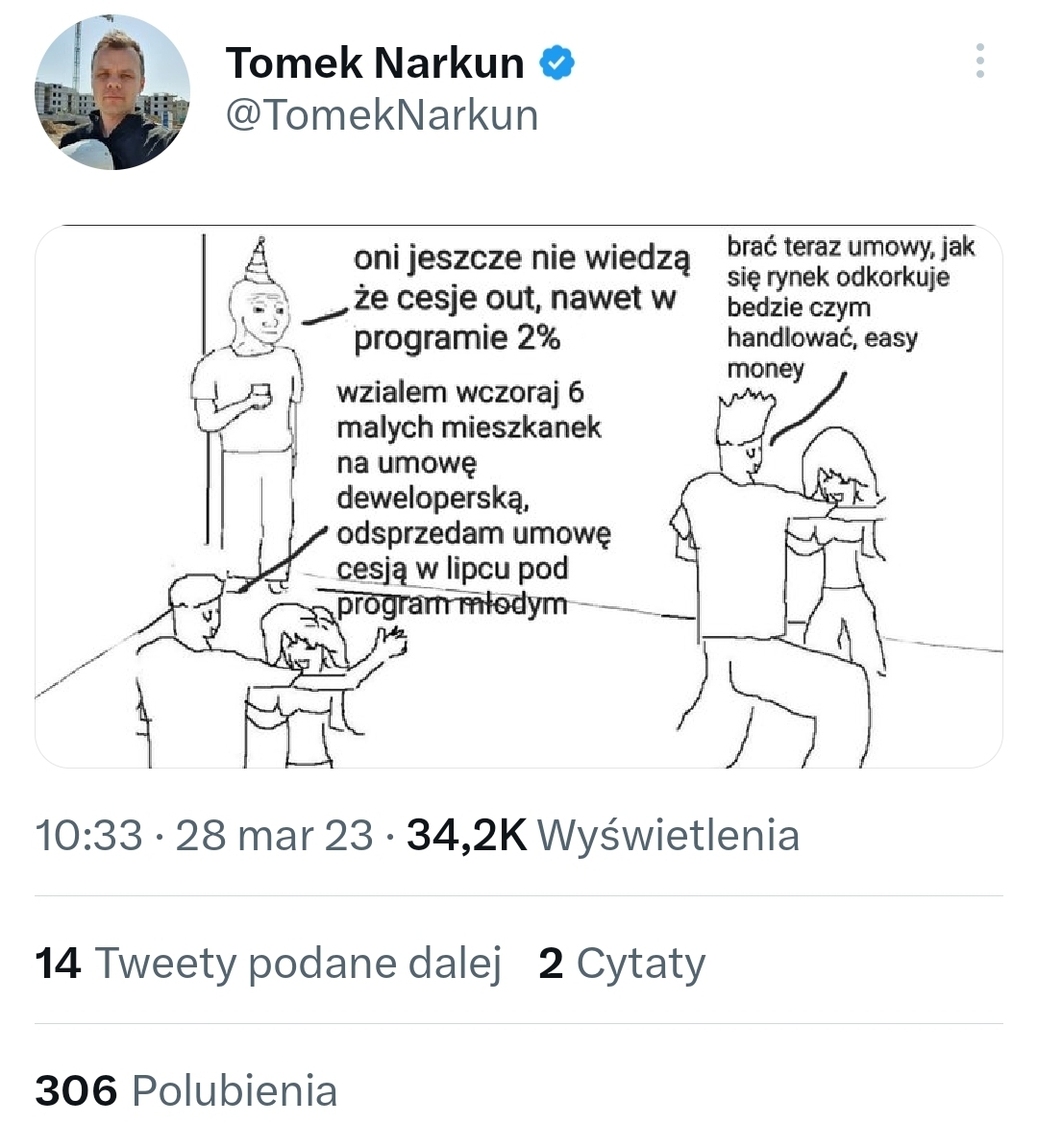1038x1148 pixels.
Task: Open the @TomekNarkun handle link
Action: (x=382, y=115)
